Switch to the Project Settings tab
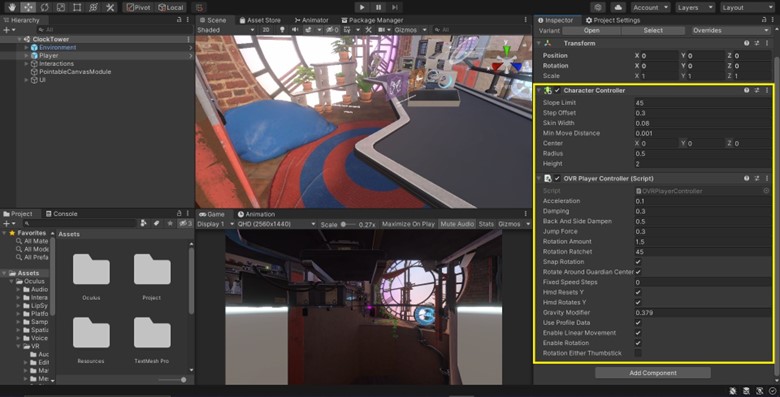This screenshot has width=780, height=397. tap(613, 20)
